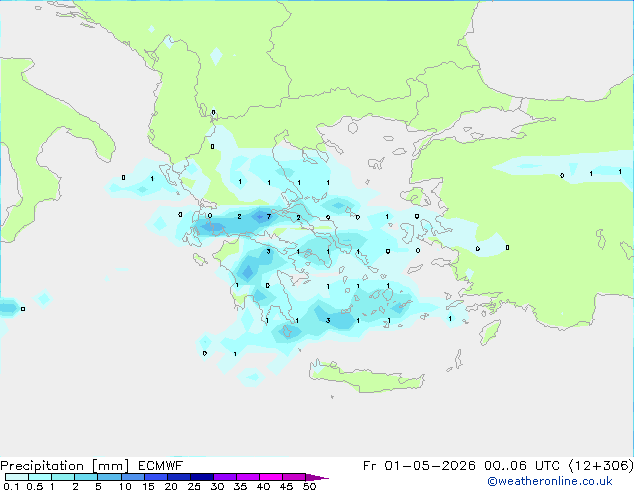This screenshot has height=490, width=634.
Task: Click the "30" legend scale label
Action: 217,486
